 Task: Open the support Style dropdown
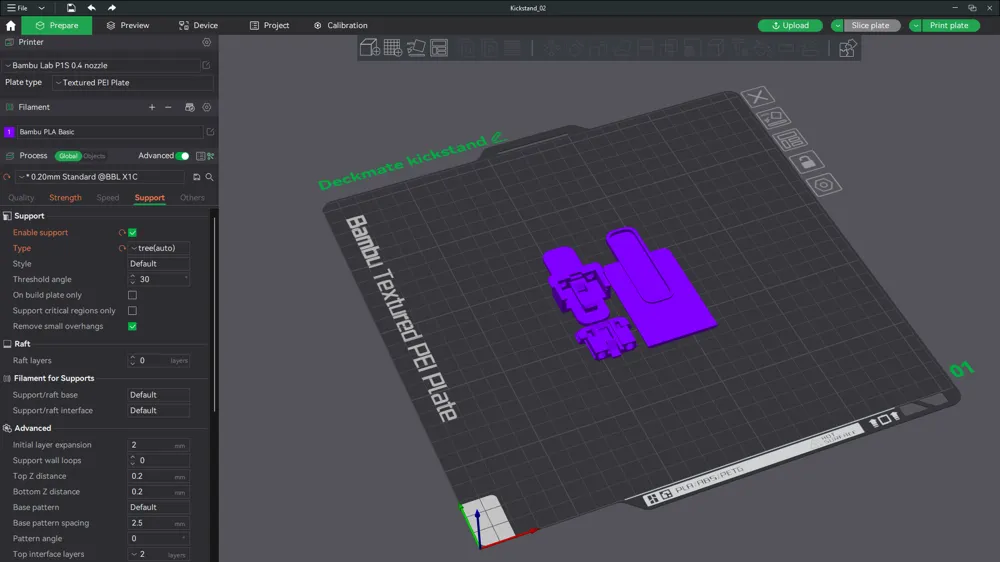(159, 263)
